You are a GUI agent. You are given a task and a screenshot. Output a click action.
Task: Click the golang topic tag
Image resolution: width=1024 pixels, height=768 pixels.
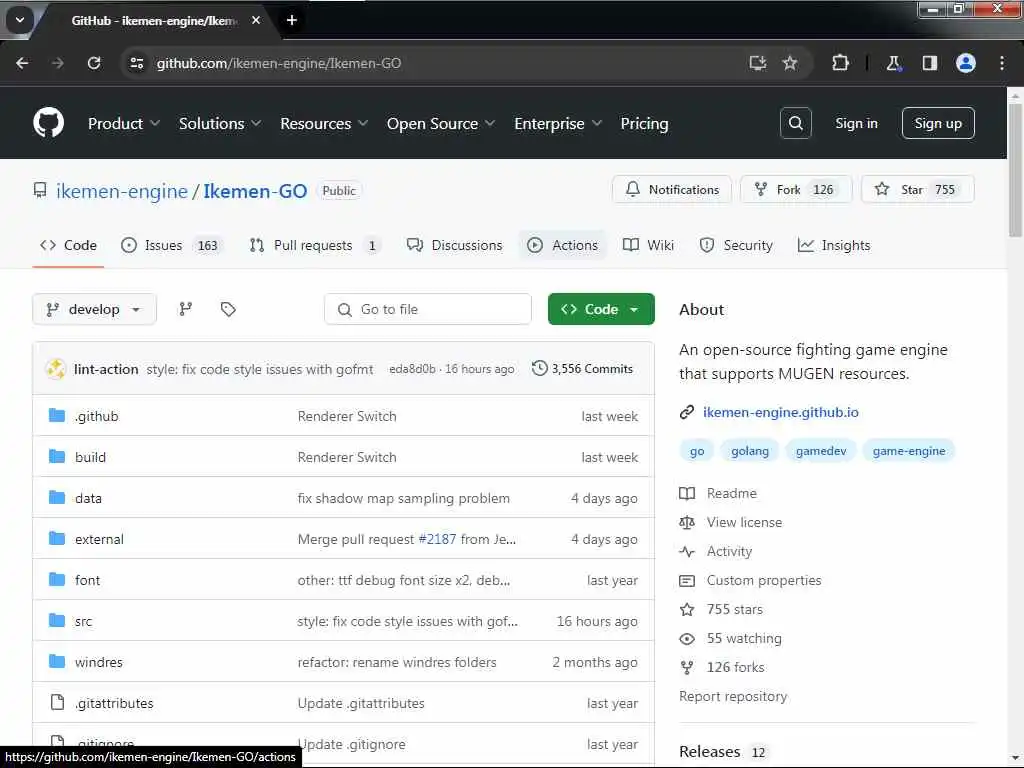tap(750, 451)
